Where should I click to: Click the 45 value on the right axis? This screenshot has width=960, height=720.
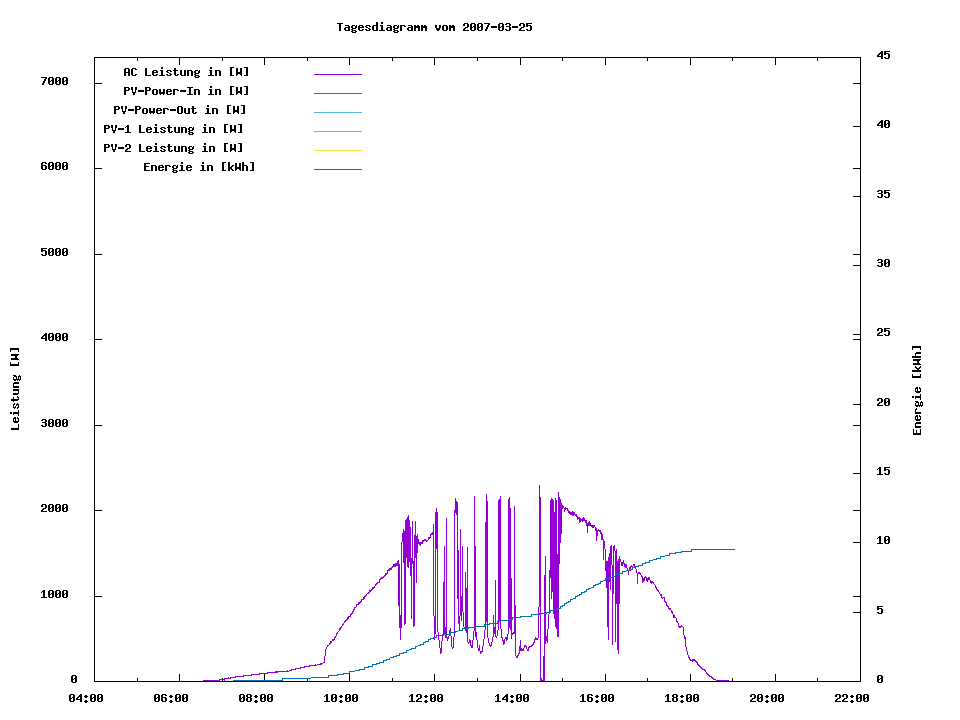tap(883, 55)
